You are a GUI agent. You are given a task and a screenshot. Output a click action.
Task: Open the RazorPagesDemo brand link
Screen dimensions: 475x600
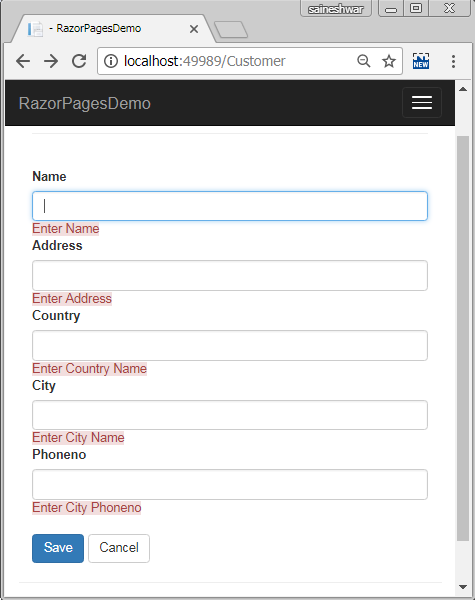(x=85, y=103)
